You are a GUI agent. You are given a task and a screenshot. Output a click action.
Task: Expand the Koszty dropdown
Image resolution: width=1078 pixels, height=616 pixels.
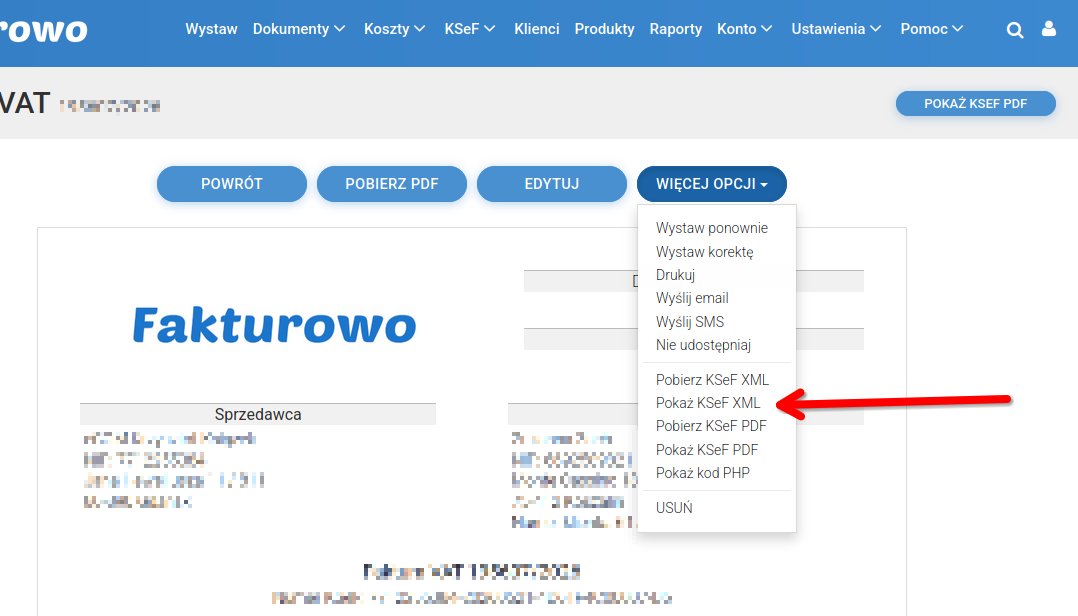point(395,29)
